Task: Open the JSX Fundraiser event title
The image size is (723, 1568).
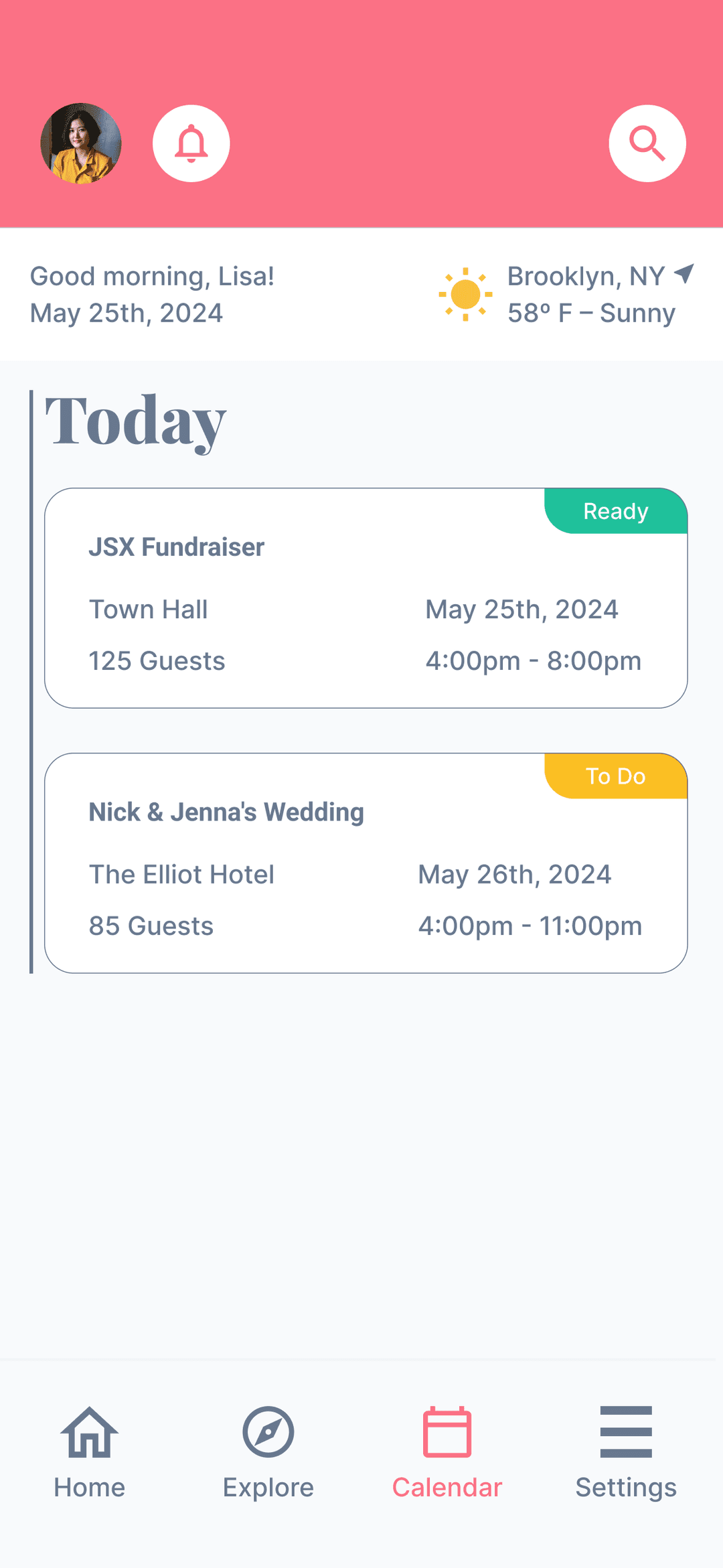Action: click(x=177, y=547)
